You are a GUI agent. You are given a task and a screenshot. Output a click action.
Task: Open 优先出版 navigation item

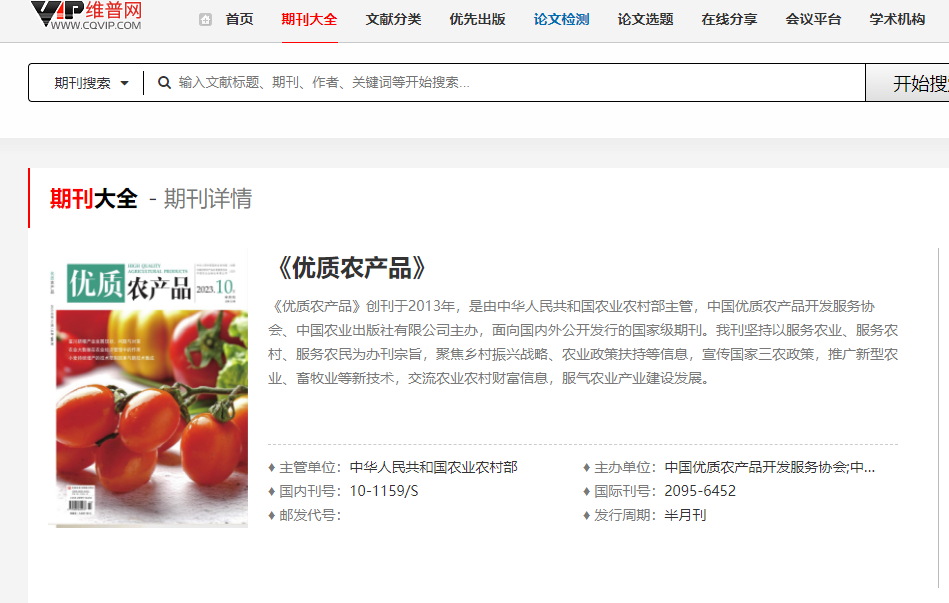coord(478,19)
